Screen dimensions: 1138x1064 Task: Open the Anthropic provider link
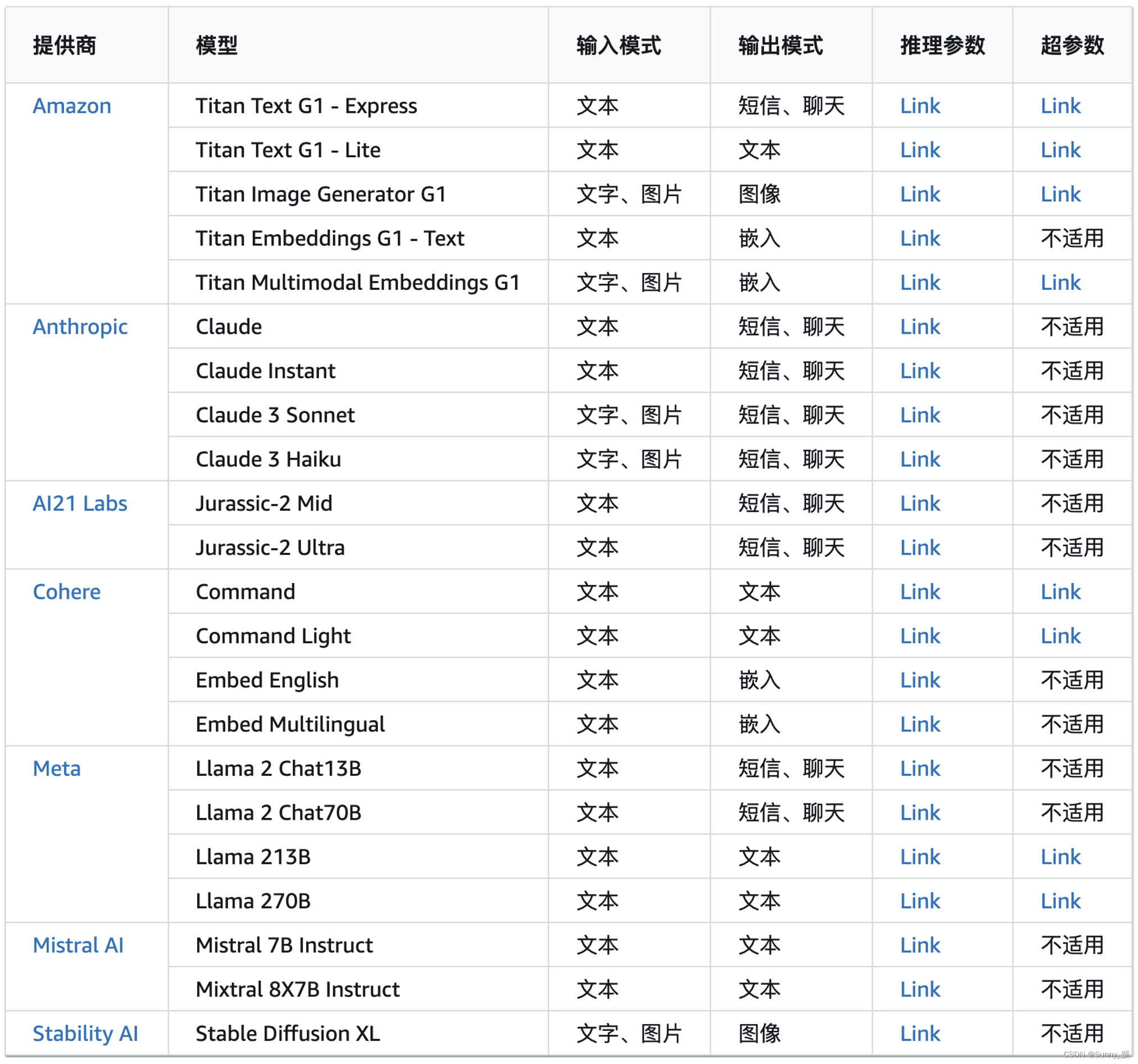click(x=80, y=327)
